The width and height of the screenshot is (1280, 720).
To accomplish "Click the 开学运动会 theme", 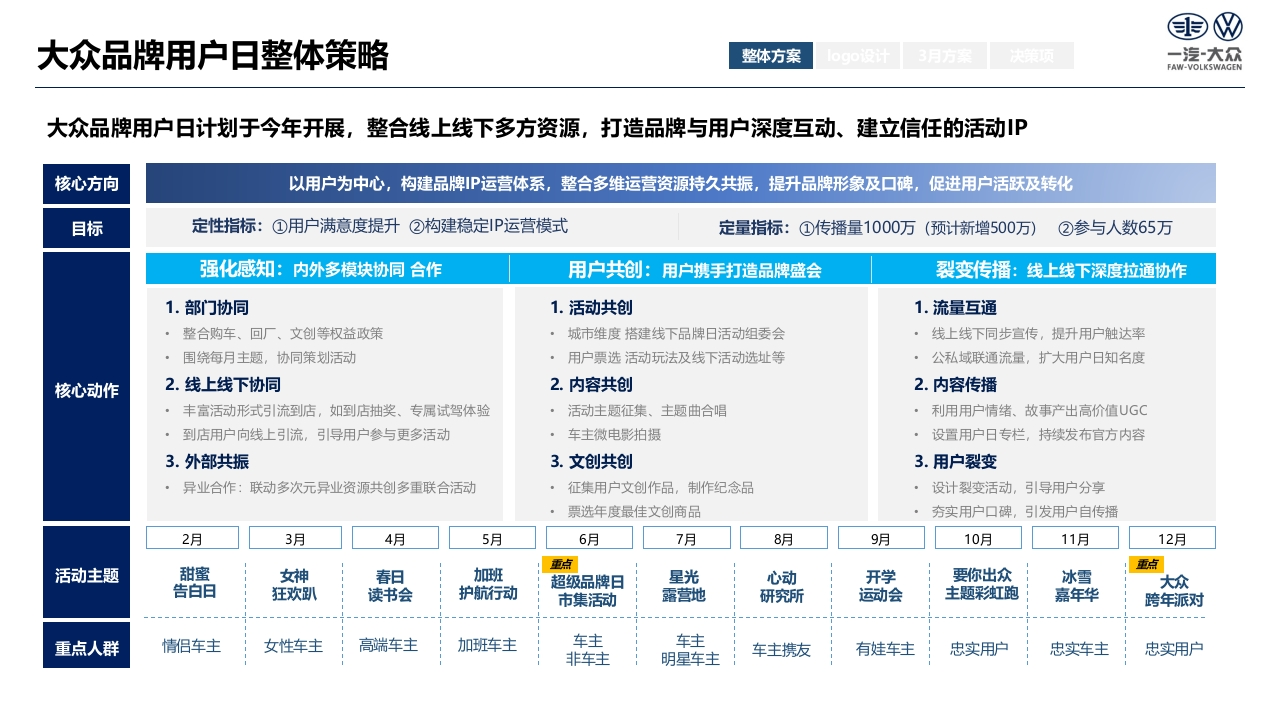I will point(880,586).
